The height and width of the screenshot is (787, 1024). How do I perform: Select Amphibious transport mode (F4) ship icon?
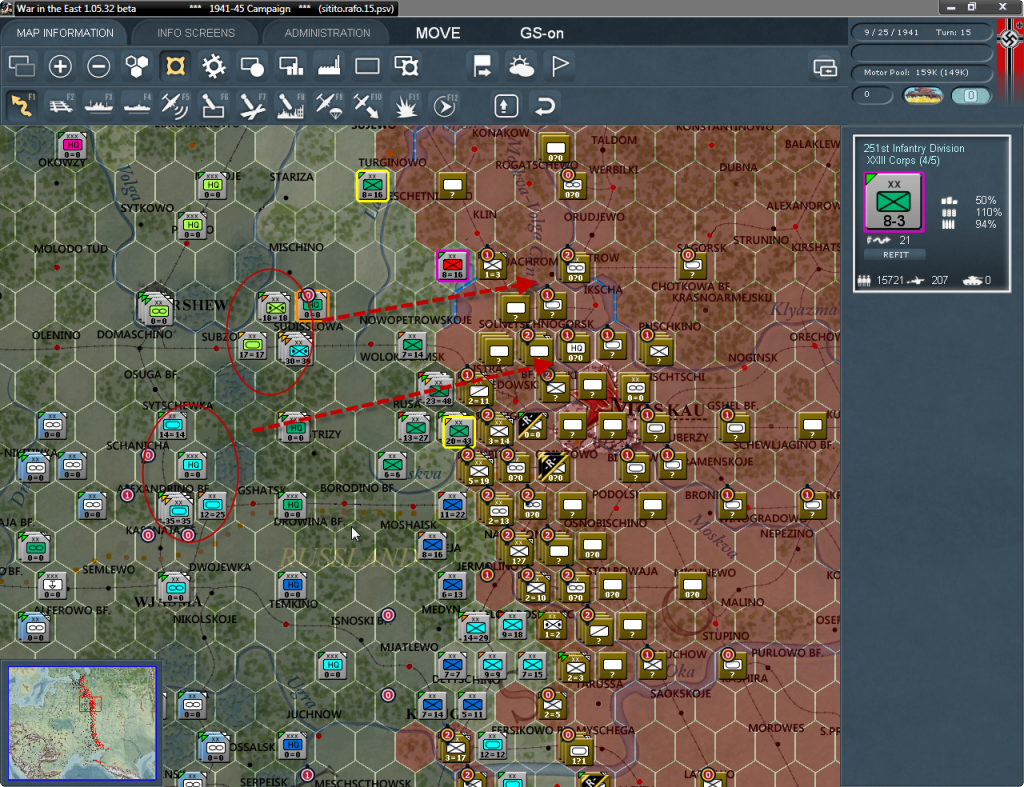coord(137,105)
